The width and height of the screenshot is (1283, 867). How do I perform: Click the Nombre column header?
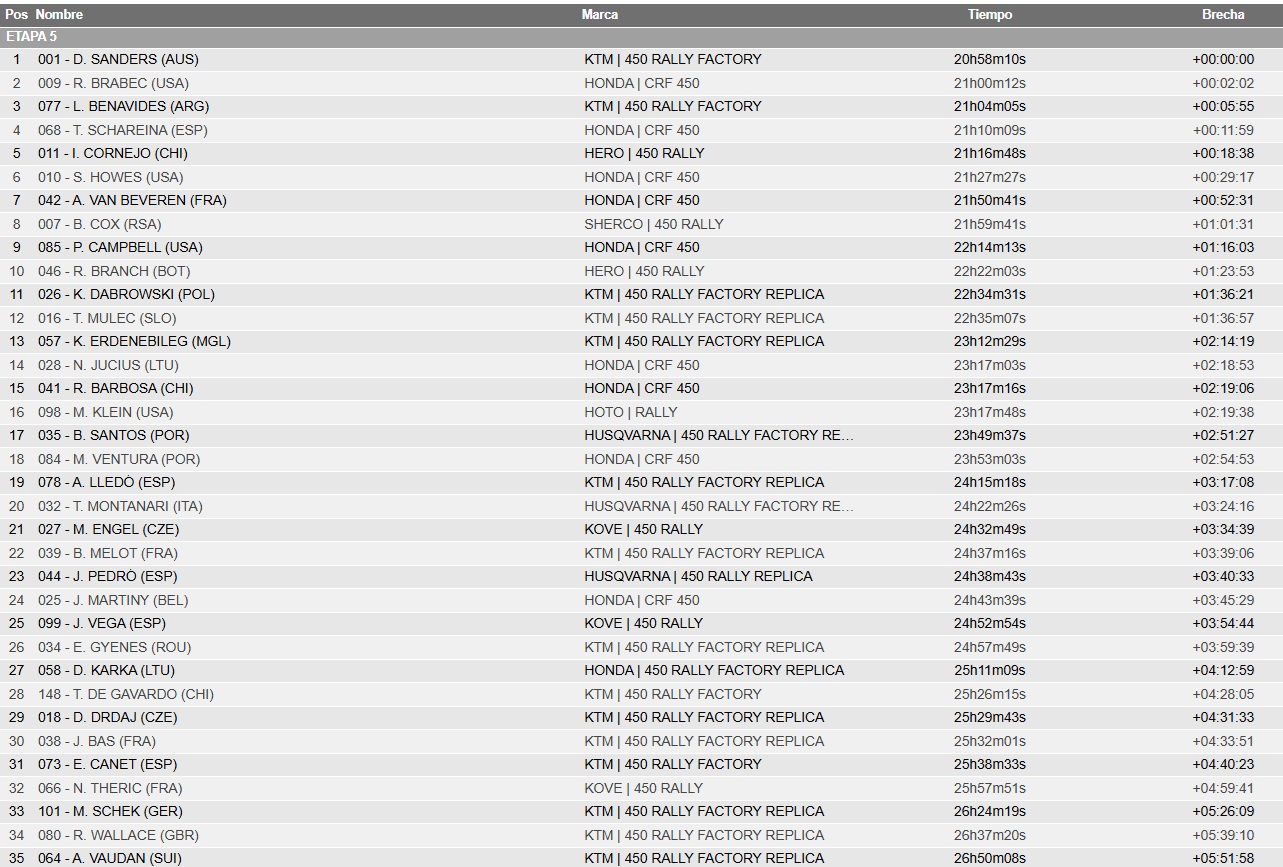click(x=60, y=15)
